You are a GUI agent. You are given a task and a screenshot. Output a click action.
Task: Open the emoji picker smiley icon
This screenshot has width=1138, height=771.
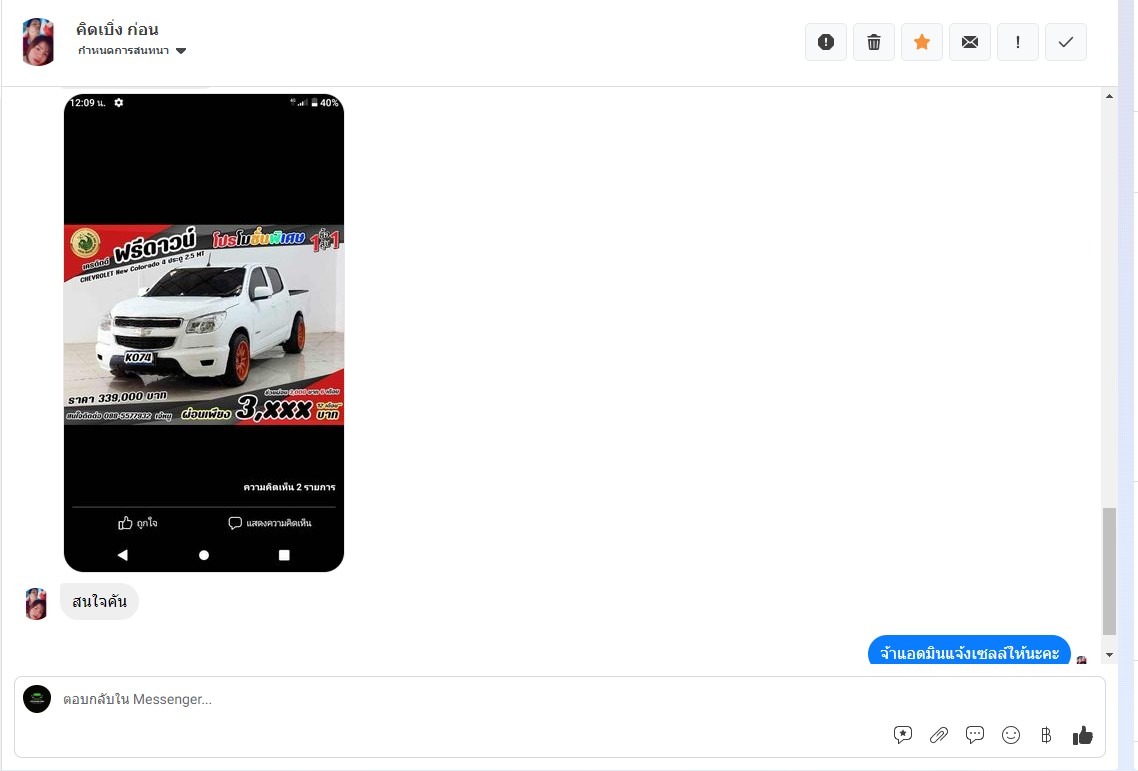(1010, 735)
